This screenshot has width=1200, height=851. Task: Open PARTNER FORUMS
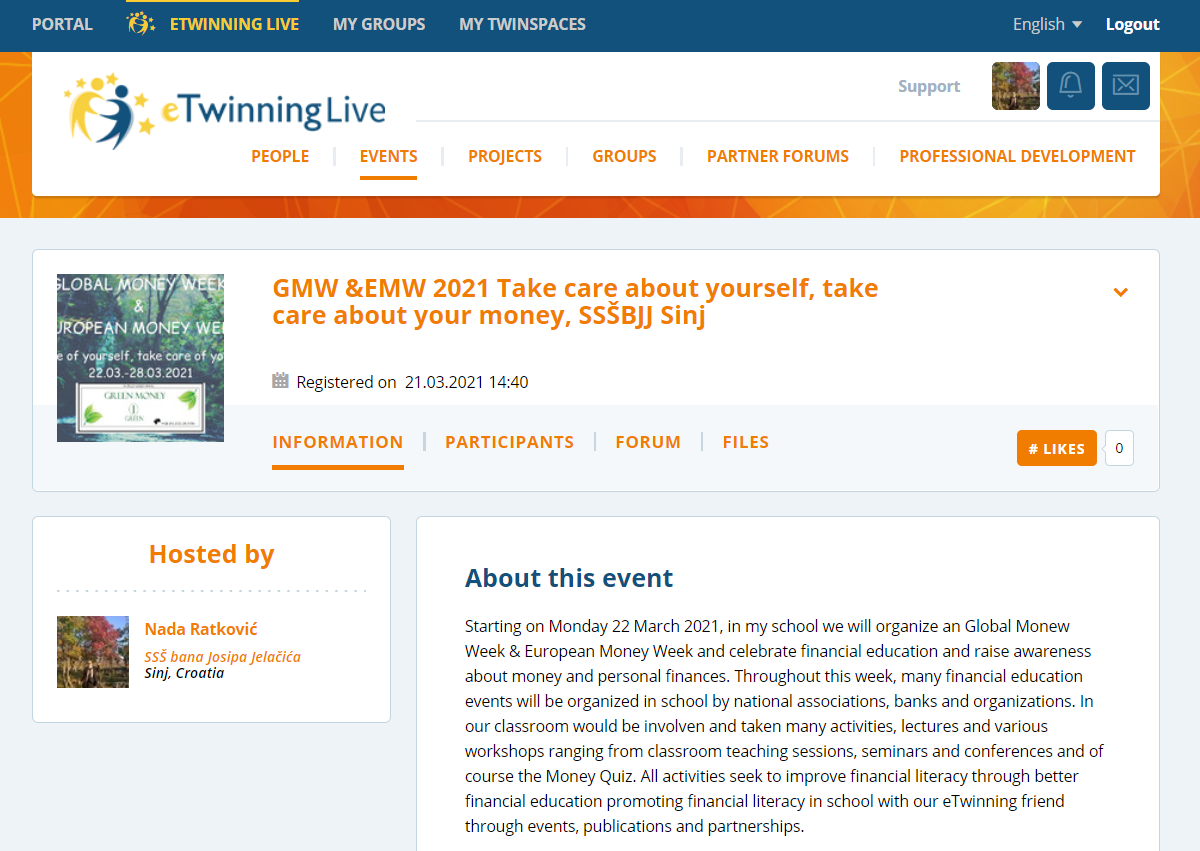point(778,156)
